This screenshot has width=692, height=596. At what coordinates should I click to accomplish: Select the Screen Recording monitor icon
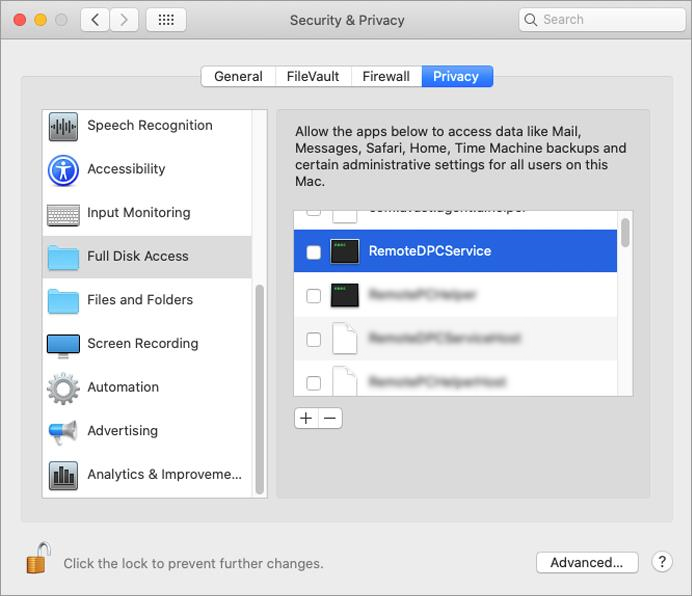[63, 344]
